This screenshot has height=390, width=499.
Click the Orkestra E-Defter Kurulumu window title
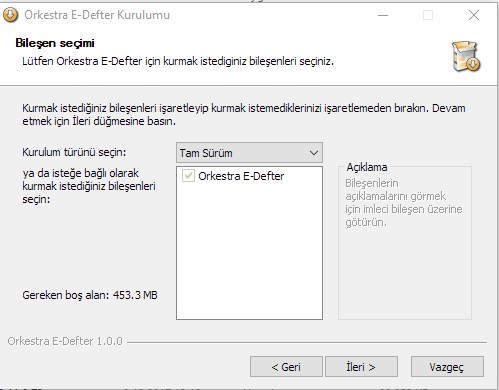(97, 15)
